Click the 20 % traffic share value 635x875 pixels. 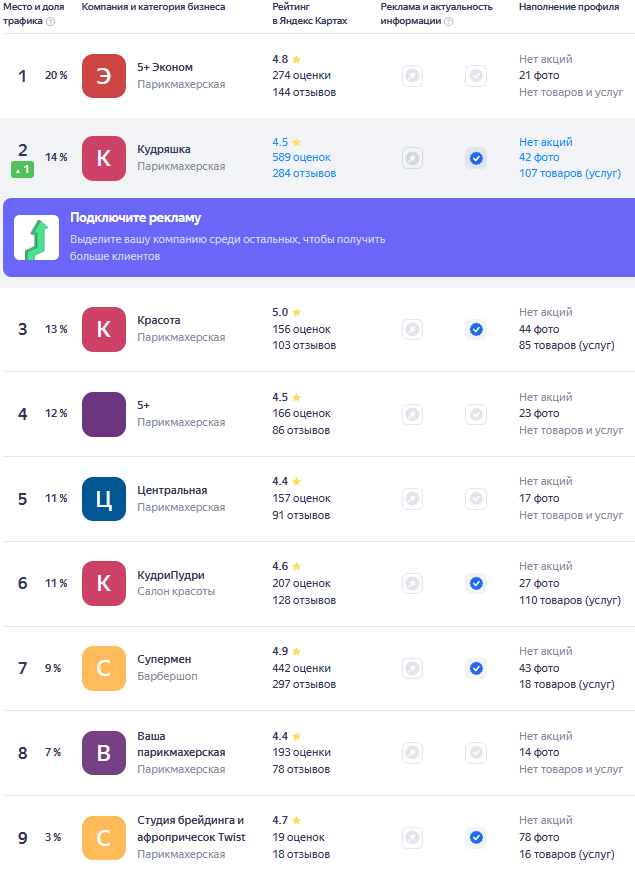pyautogui.click(x=56, y=75)
